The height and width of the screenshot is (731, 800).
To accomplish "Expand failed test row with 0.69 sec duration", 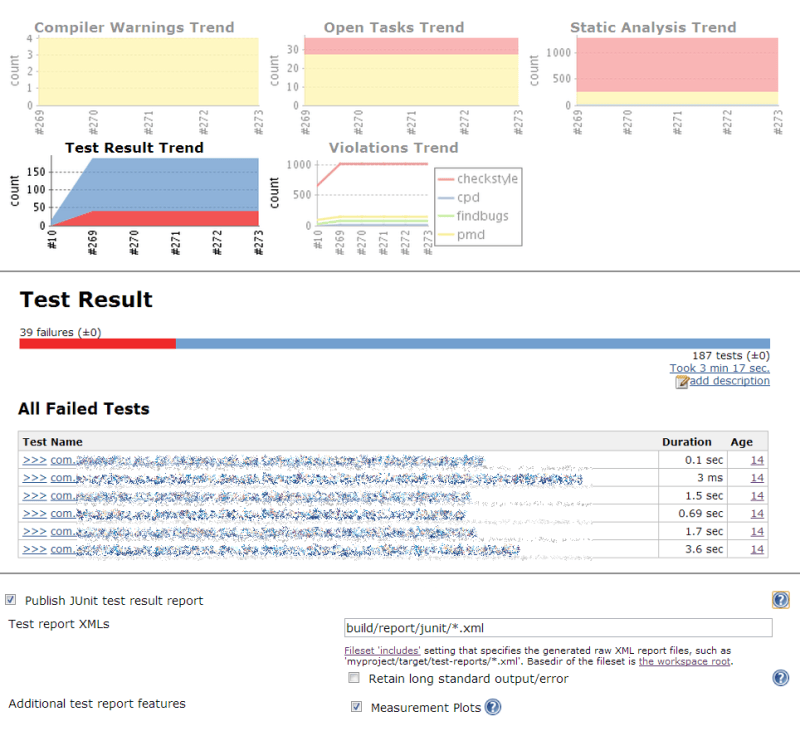I will click(34, 514).
